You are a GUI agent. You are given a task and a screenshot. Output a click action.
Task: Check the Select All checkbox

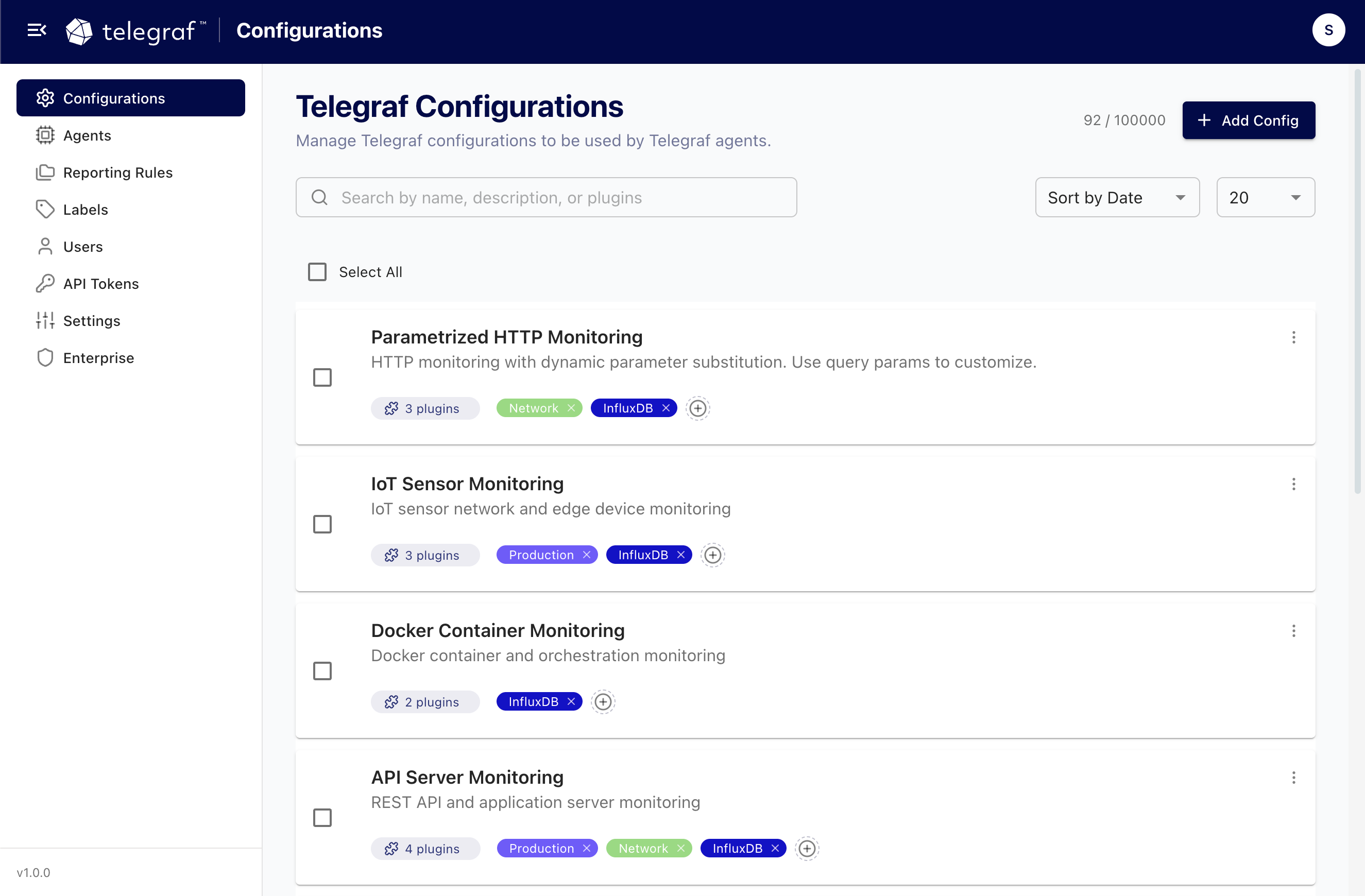pos(317,272)
